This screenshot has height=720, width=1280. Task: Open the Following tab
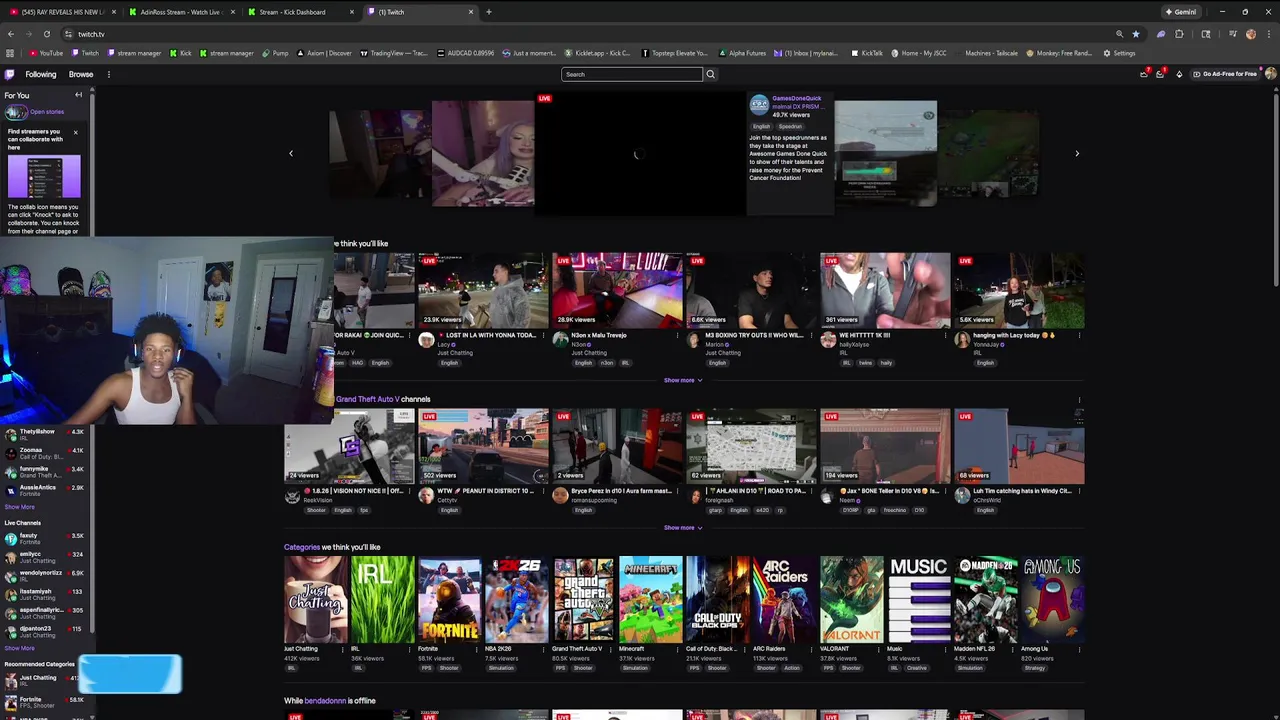[x=41, y=74]
